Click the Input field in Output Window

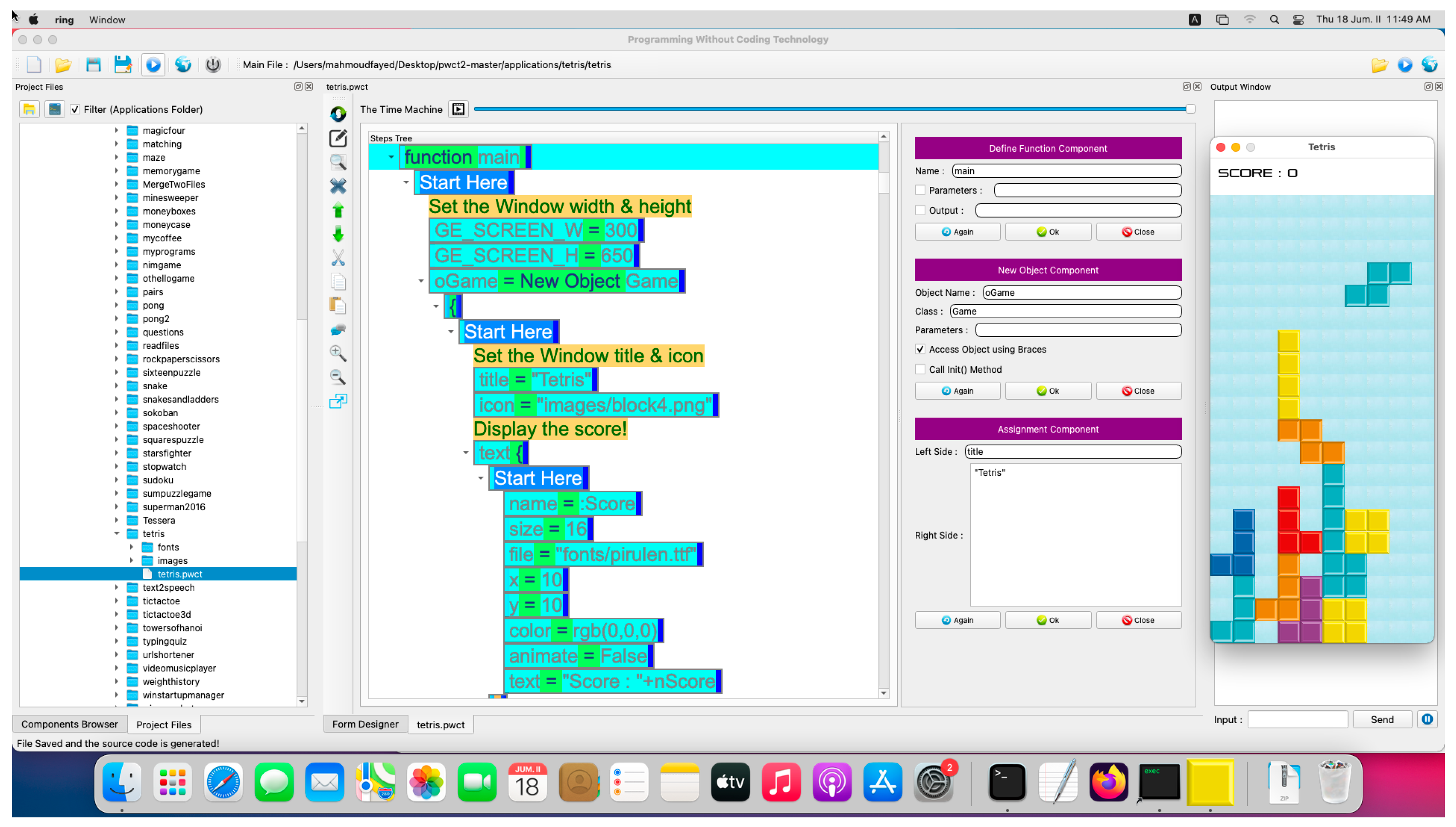point(1298,720)
